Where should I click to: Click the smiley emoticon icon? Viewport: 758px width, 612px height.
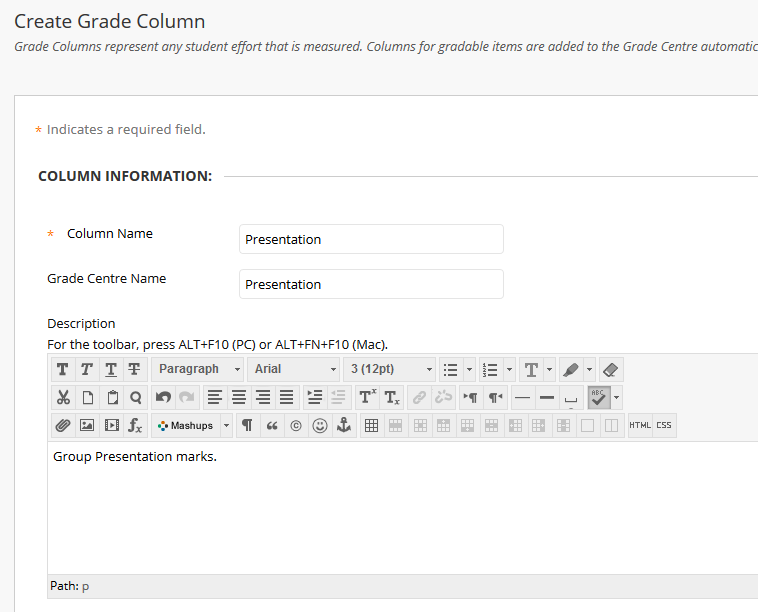pyautogui.click(x=320, y=426)
